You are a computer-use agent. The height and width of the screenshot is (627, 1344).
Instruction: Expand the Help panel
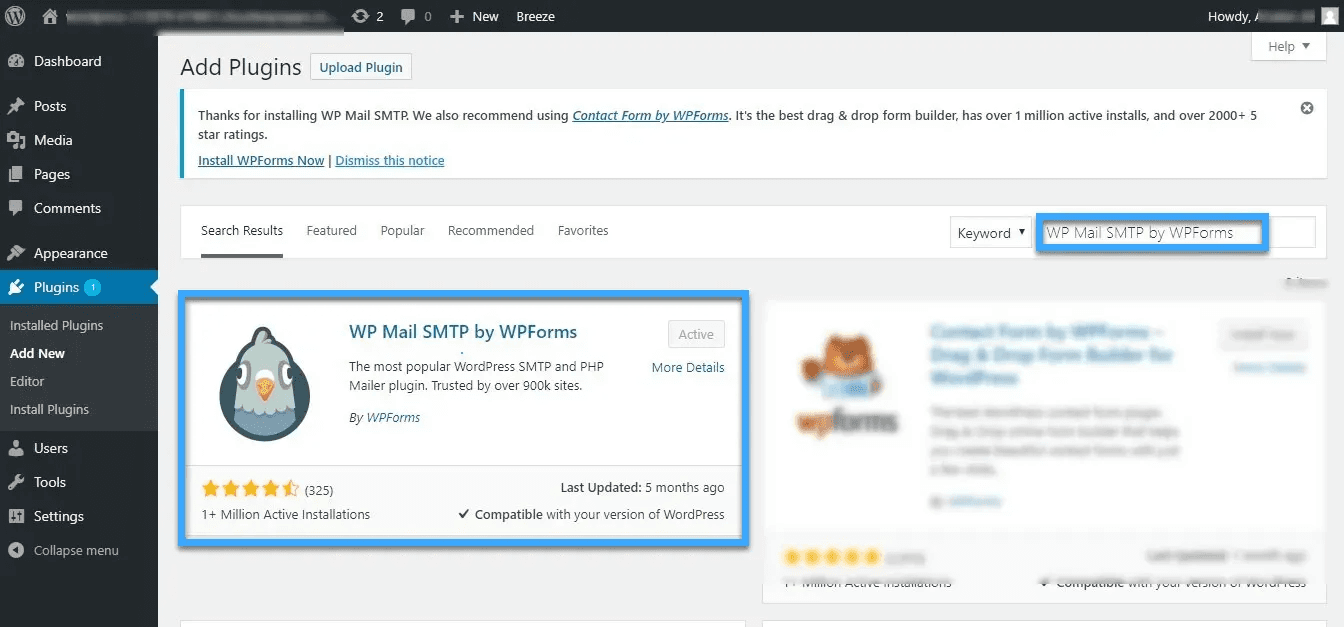(1288, 46)
